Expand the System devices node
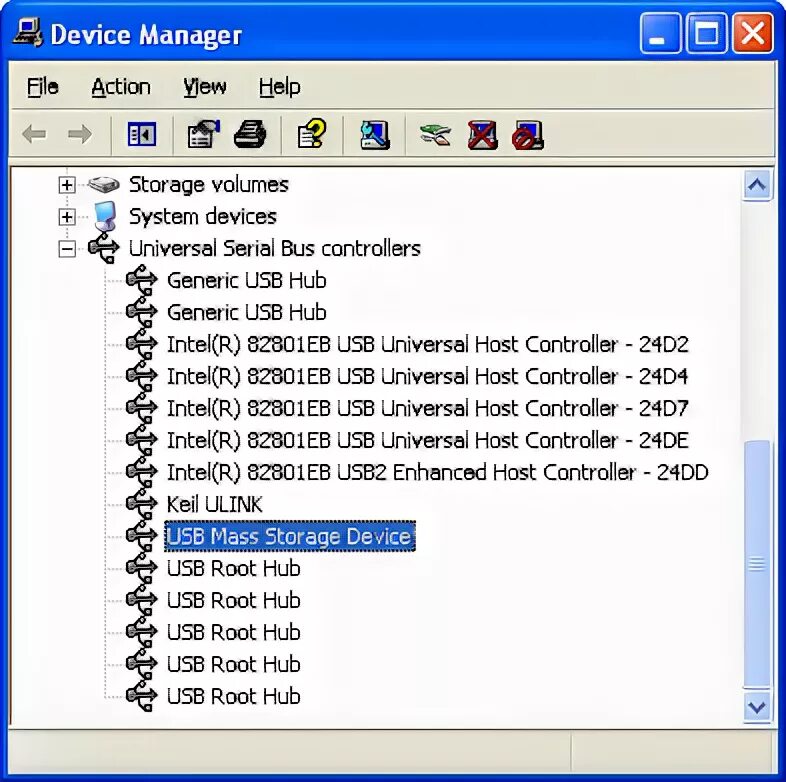786x782 pixels. 67,217
